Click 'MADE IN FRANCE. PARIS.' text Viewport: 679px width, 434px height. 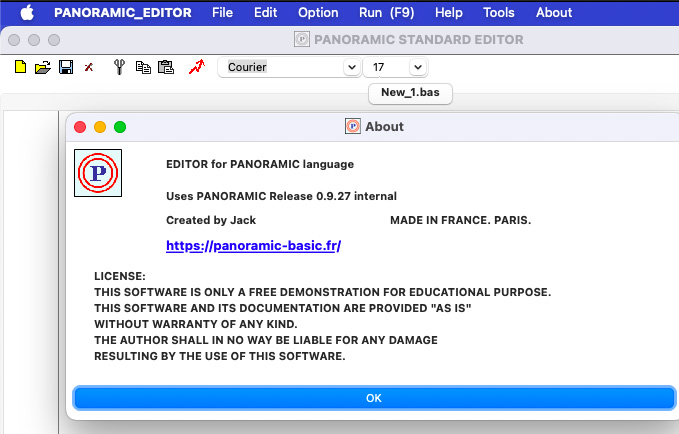(460, 220)
